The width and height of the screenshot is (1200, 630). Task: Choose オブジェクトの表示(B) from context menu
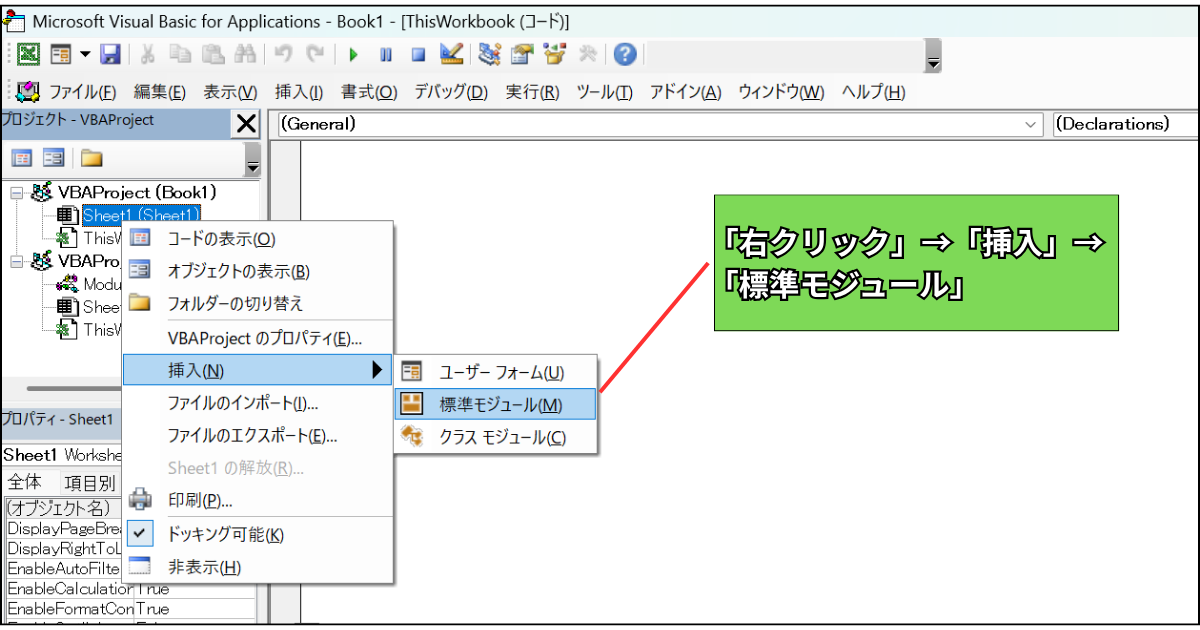pos(258,271)
